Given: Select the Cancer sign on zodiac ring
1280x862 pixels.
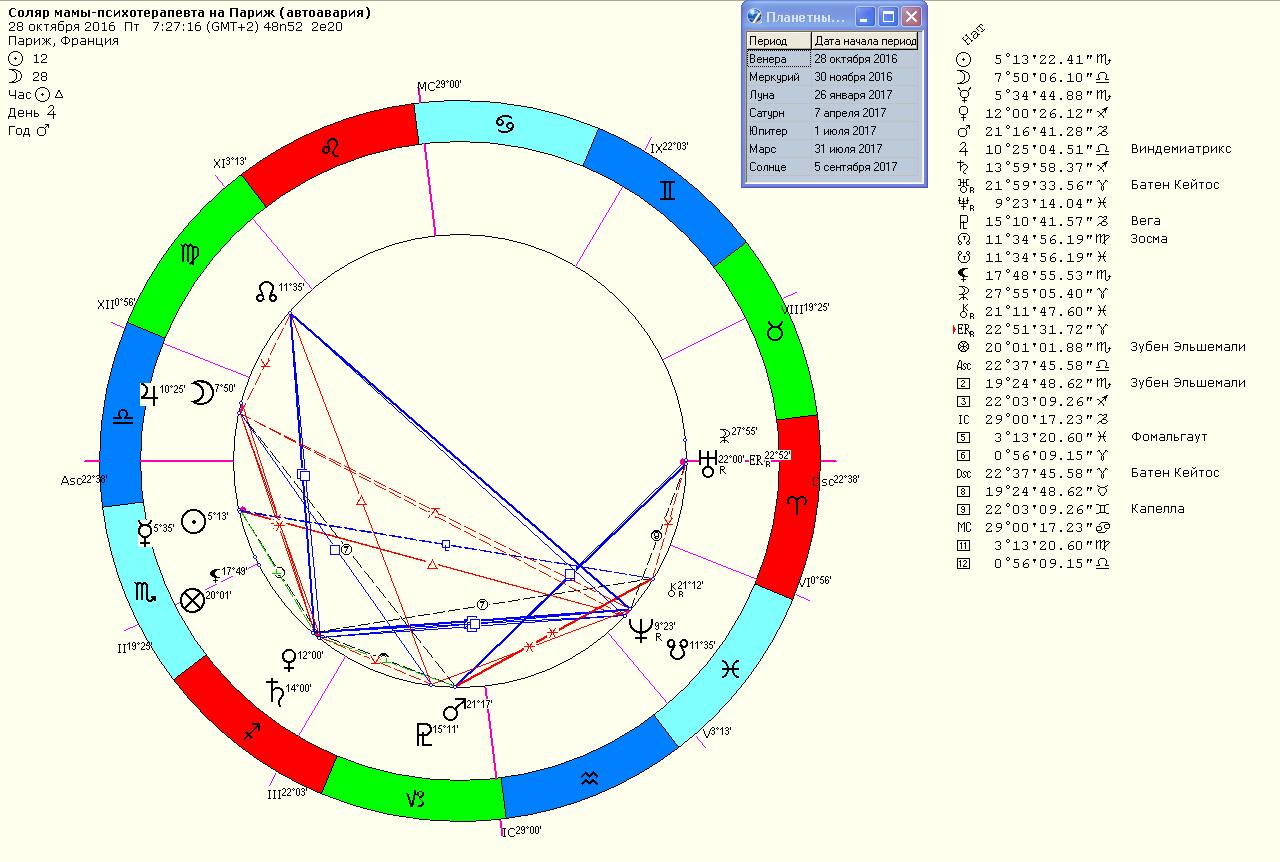Looking at the screenshot, I should tap(505, 123).
